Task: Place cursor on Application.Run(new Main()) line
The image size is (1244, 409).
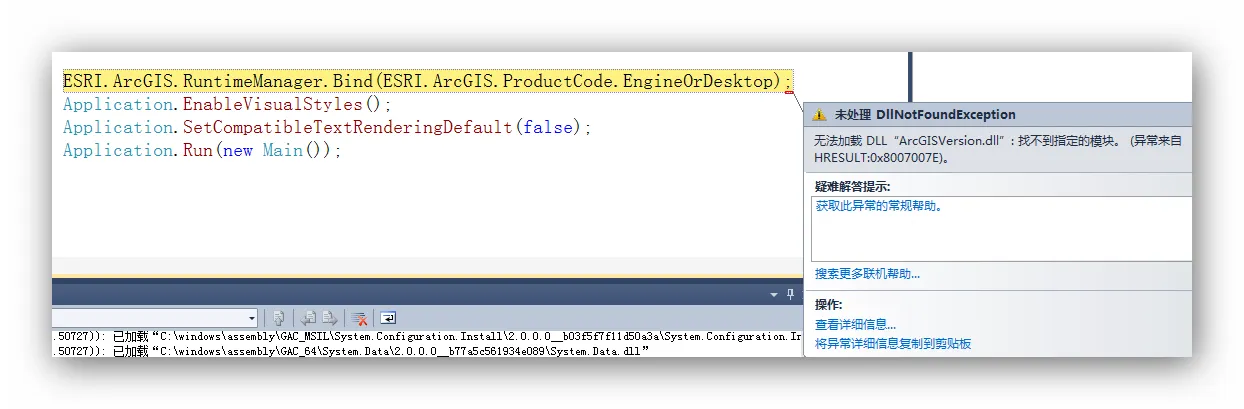Action: click(x=202, y=150)
